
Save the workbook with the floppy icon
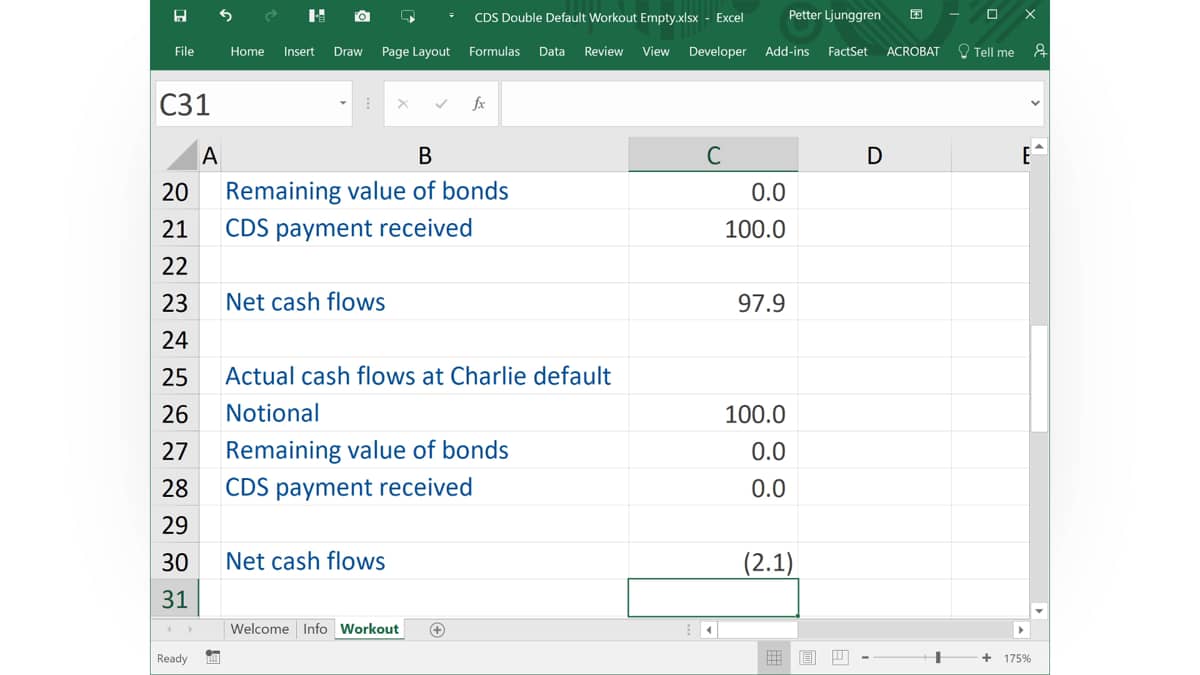tap(180, 16)
